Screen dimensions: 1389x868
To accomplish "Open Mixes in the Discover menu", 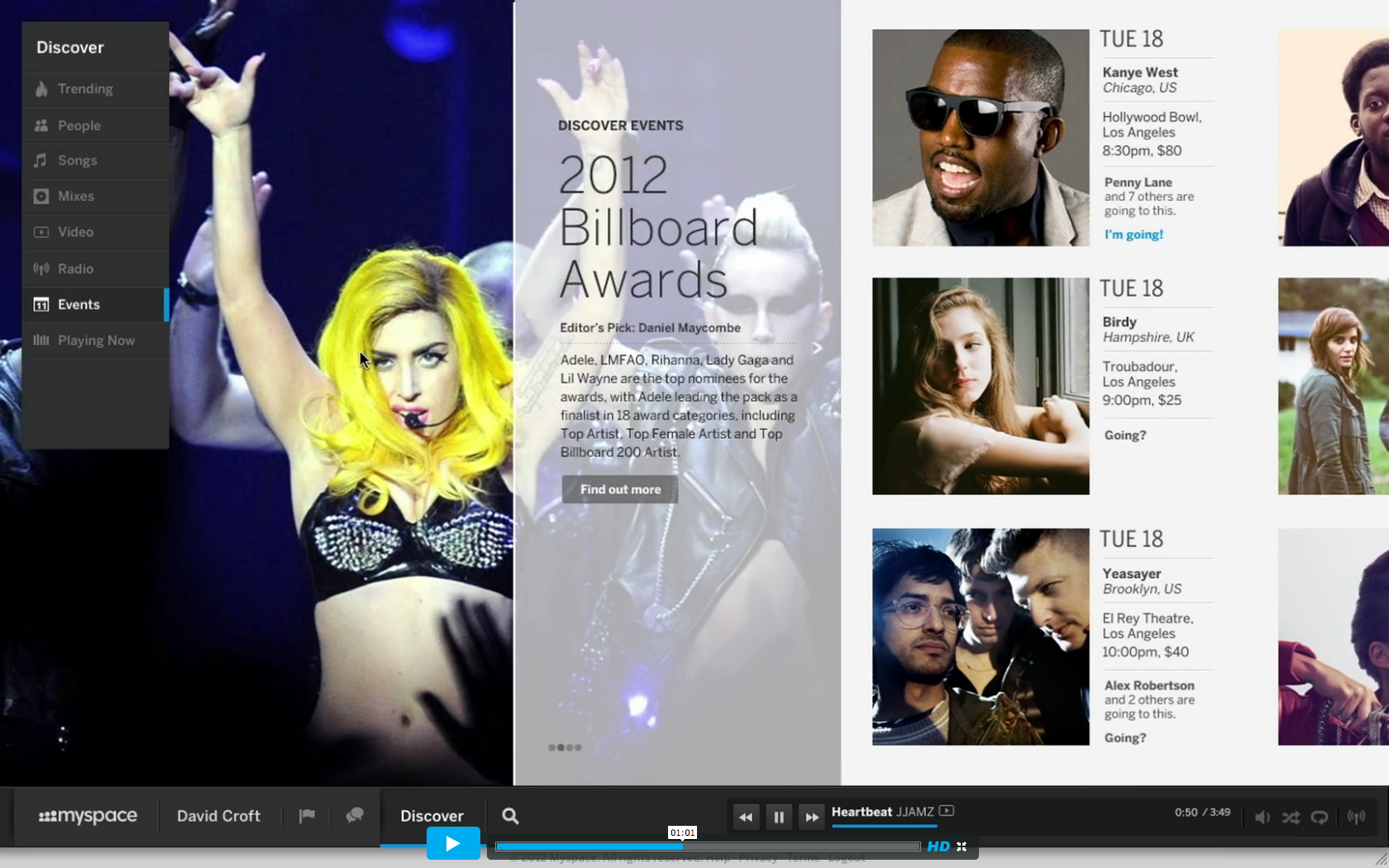I will [95, 196].
